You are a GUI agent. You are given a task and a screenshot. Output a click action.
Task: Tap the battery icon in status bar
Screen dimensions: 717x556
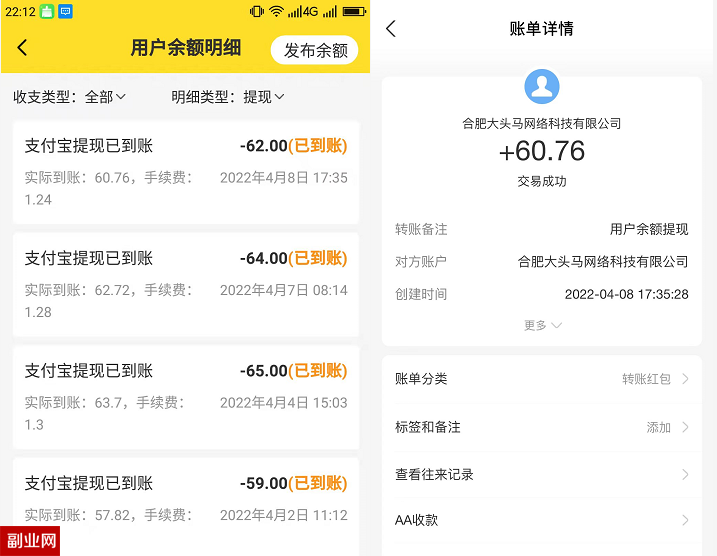[x=354, y=11]
